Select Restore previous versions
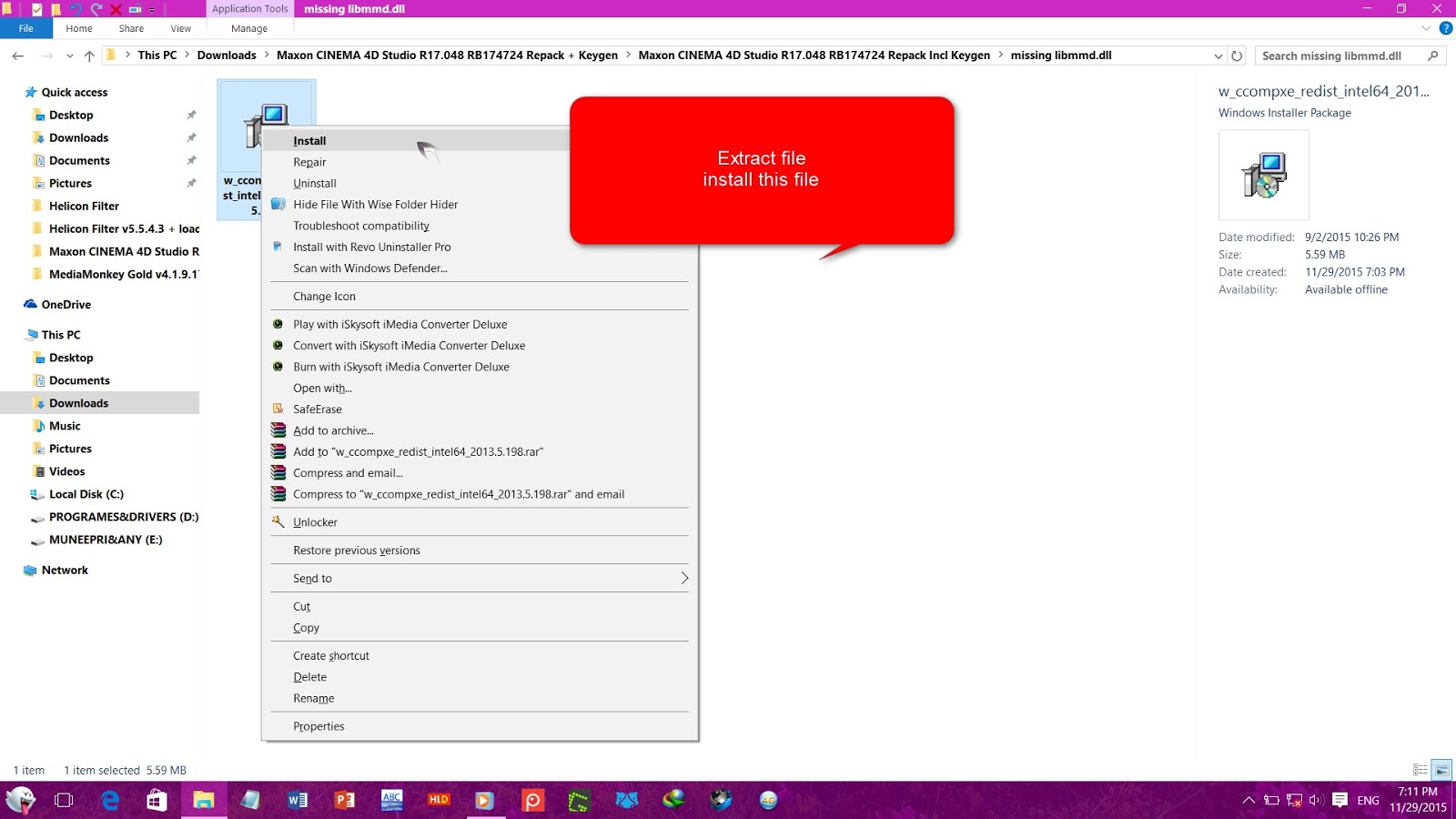 pyautogui.click(x=480, y=551)
